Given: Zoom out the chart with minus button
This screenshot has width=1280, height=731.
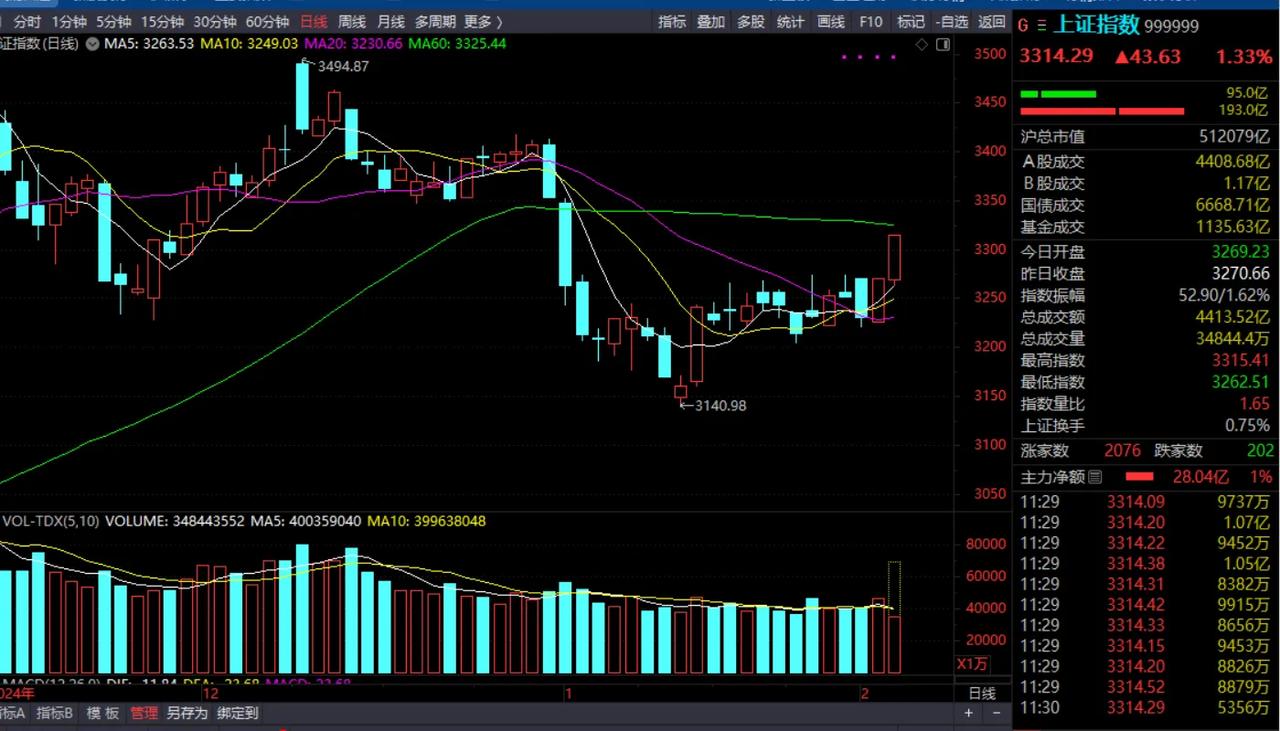Looking at the screenshot, I should tap(996, 713).
